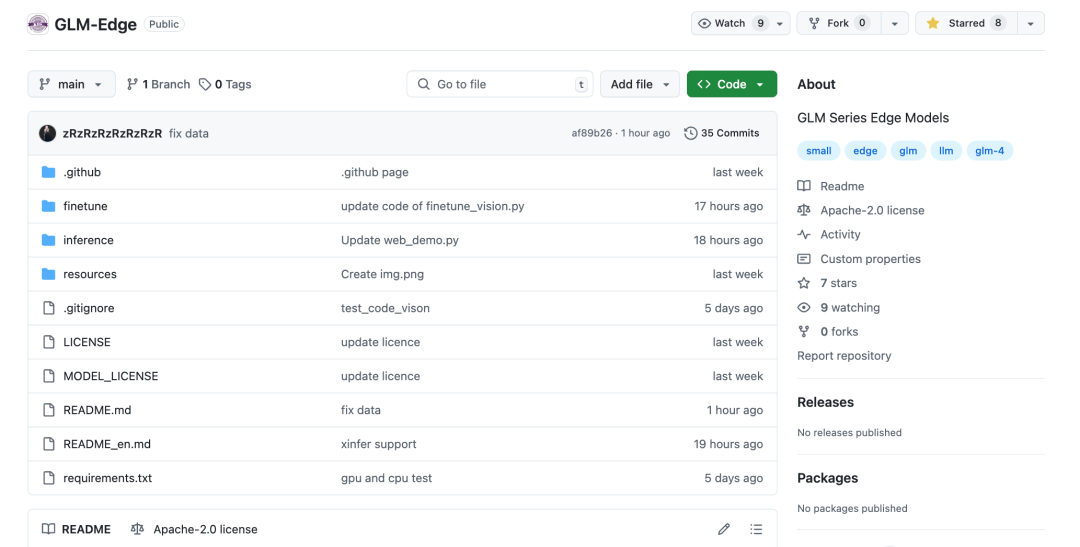Click the 'edge' topic tag
Screen dimensions: 1080x547
[x=865, y=151]
